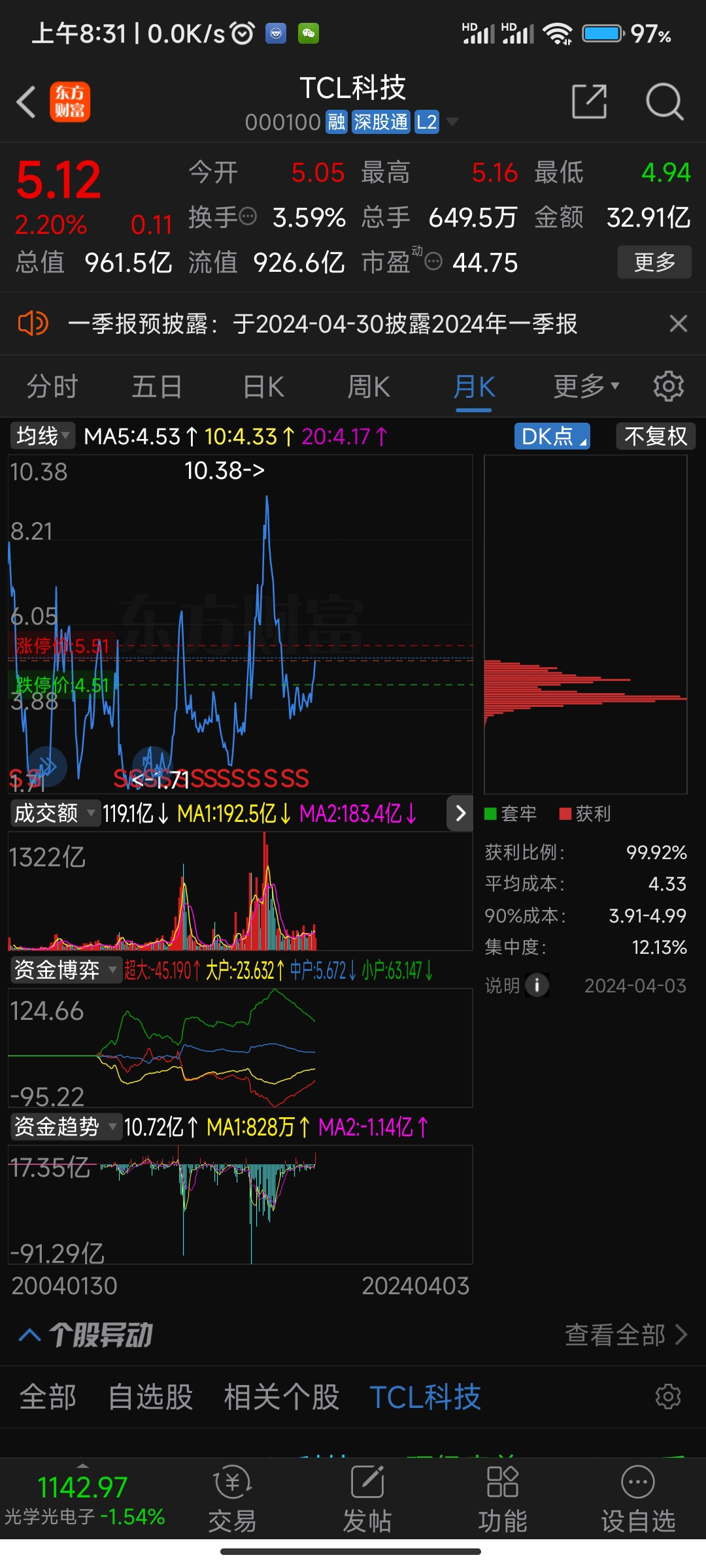Change 不复权 adjustment mode
The width and height of the screenshot is (706, 1568).
656,436
